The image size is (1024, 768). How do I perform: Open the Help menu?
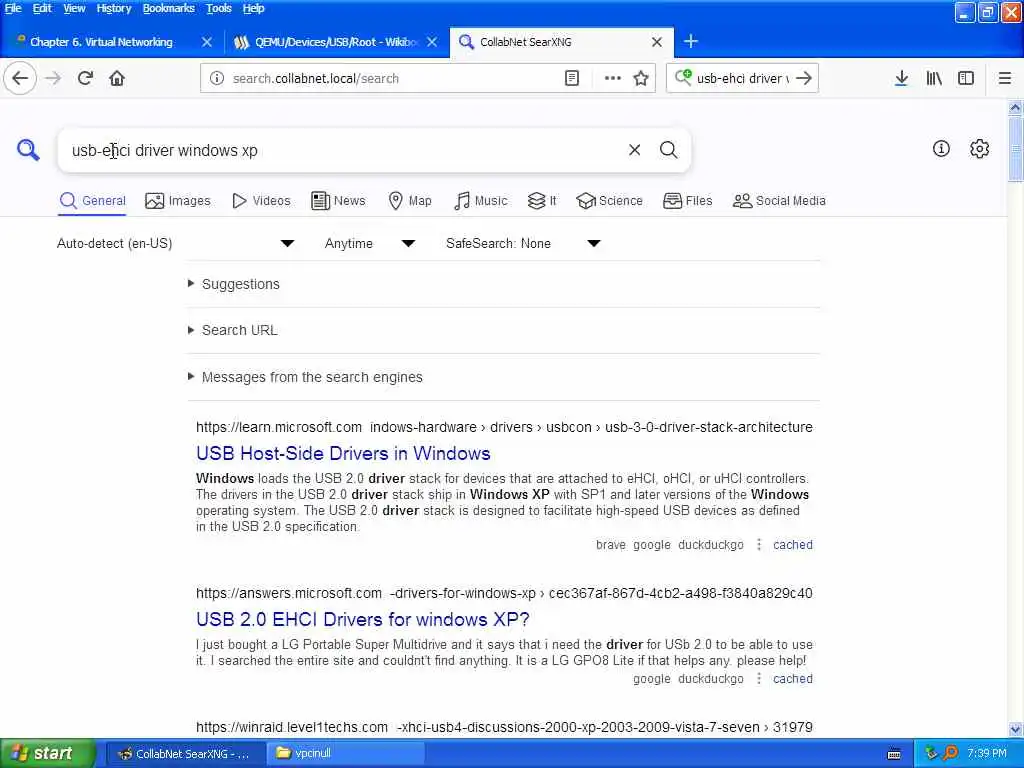[253, 8]
